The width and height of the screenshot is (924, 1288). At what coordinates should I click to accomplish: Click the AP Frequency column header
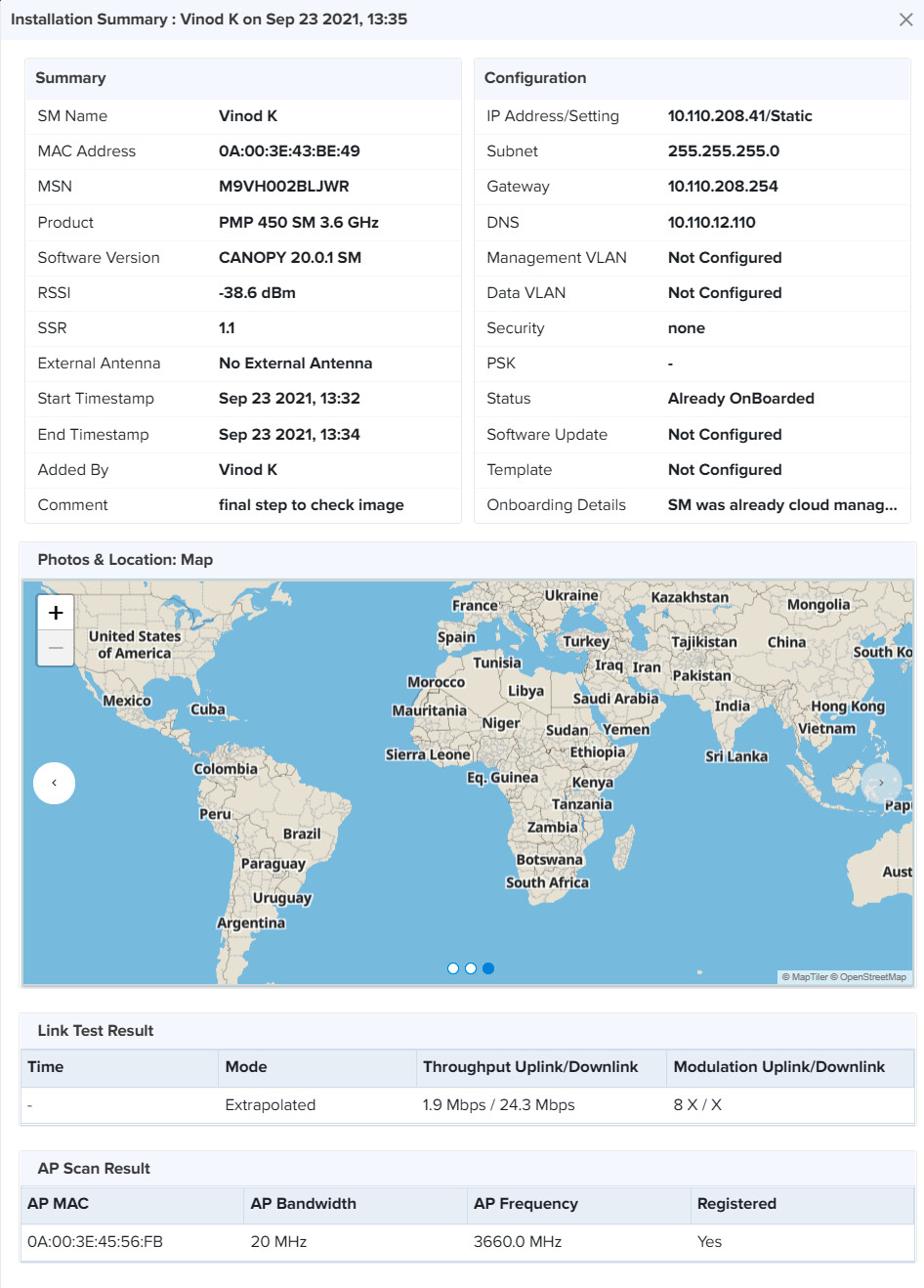pos(525,1204)
